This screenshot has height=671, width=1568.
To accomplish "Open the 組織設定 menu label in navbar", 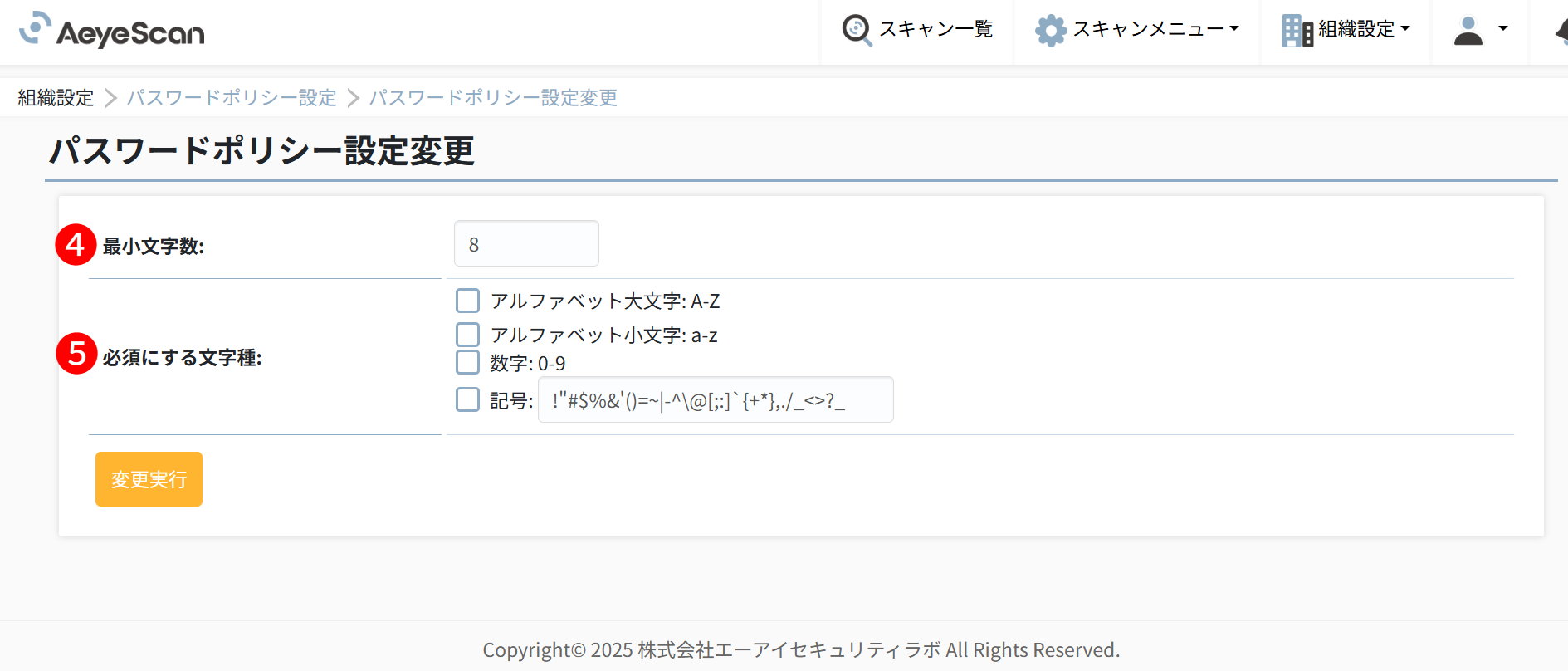I will [1356, 29].
